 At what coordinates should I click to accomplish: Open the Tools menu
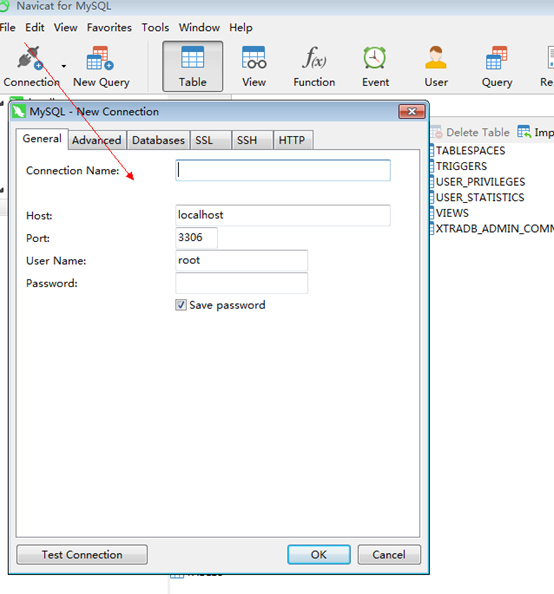(155, 28)
